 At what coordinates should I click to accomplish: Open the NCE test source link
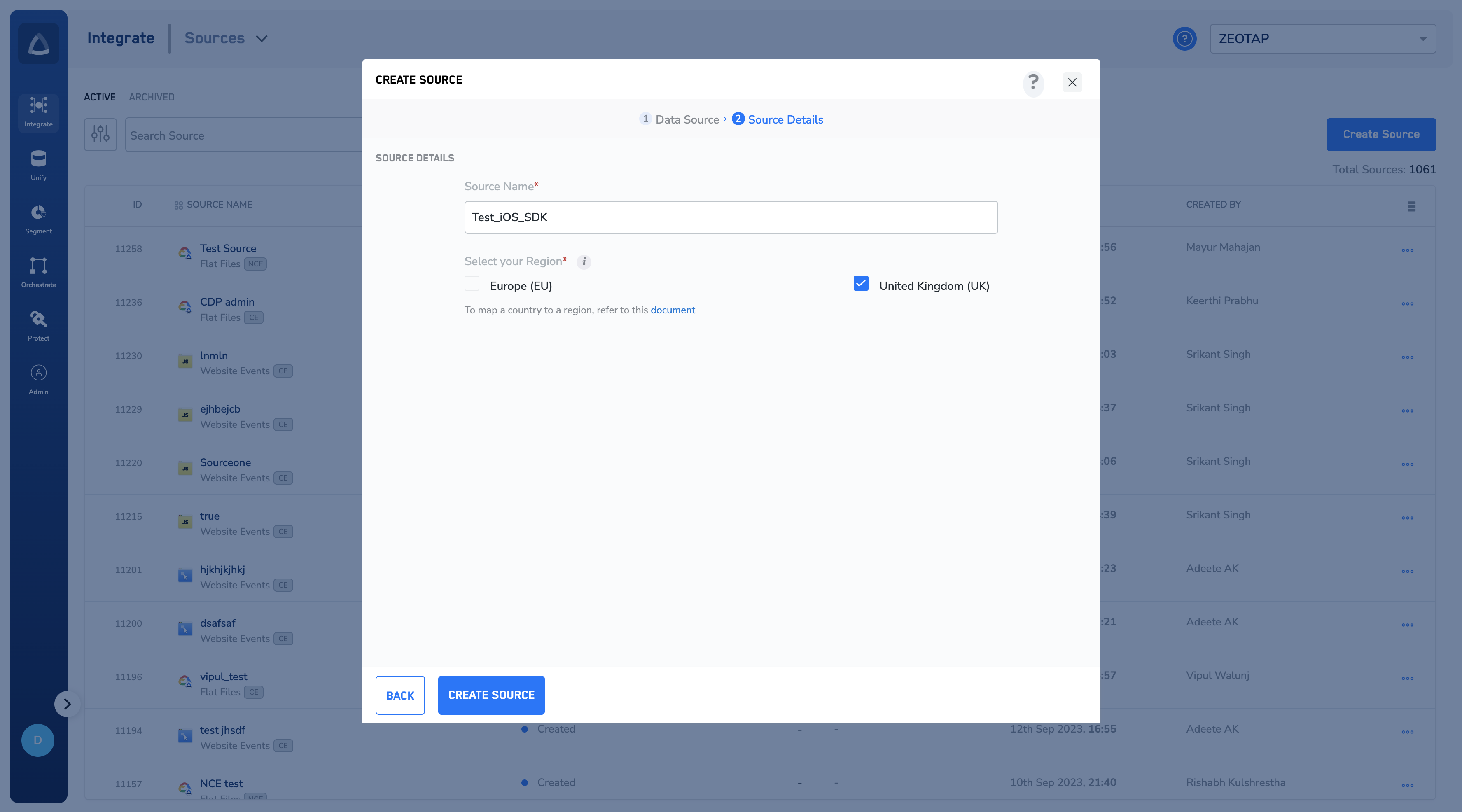(x=221, y=784)
